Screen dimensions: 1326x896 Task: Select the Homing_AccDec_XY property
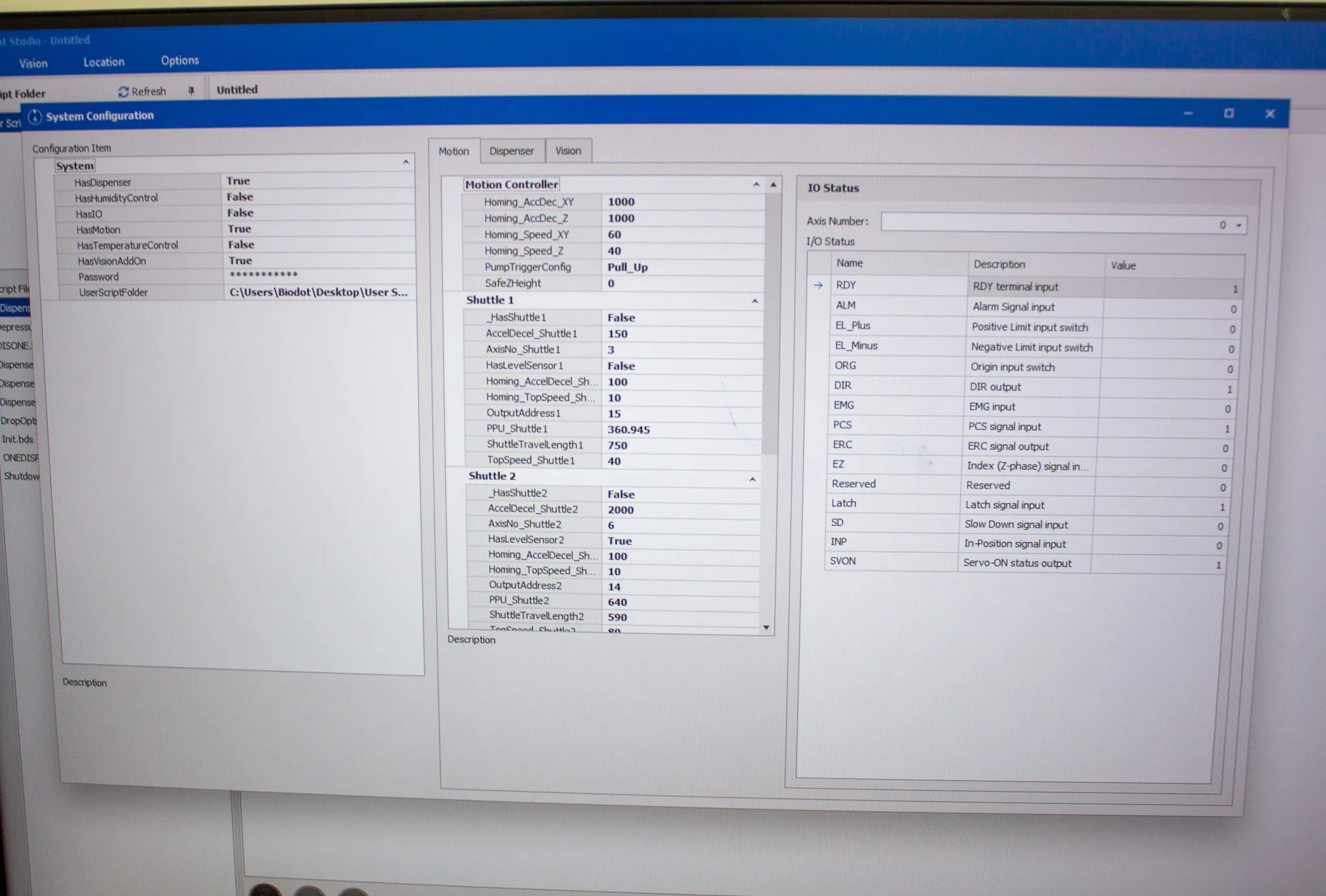coord(613,202)
